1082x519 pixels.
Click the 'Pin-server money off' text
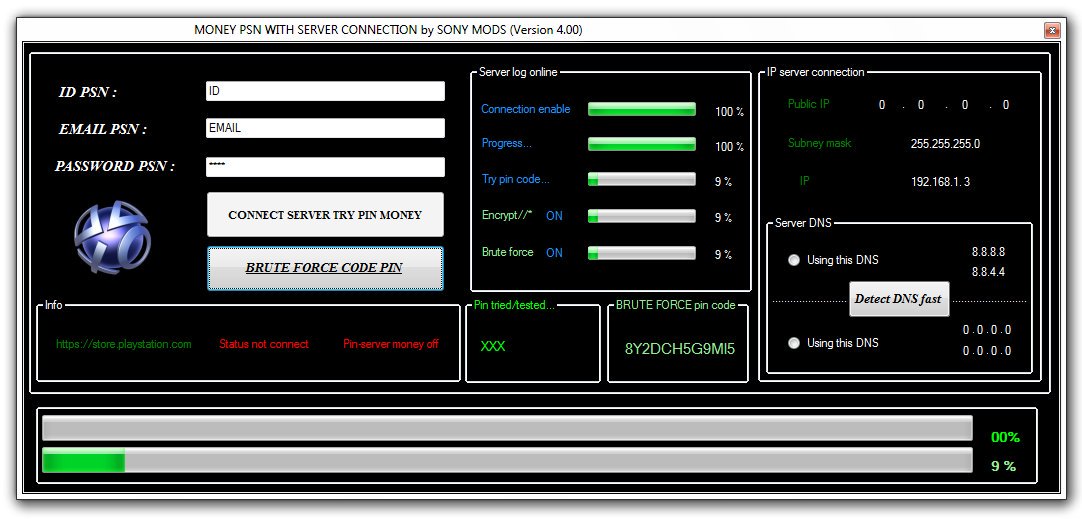coord(391,344)
